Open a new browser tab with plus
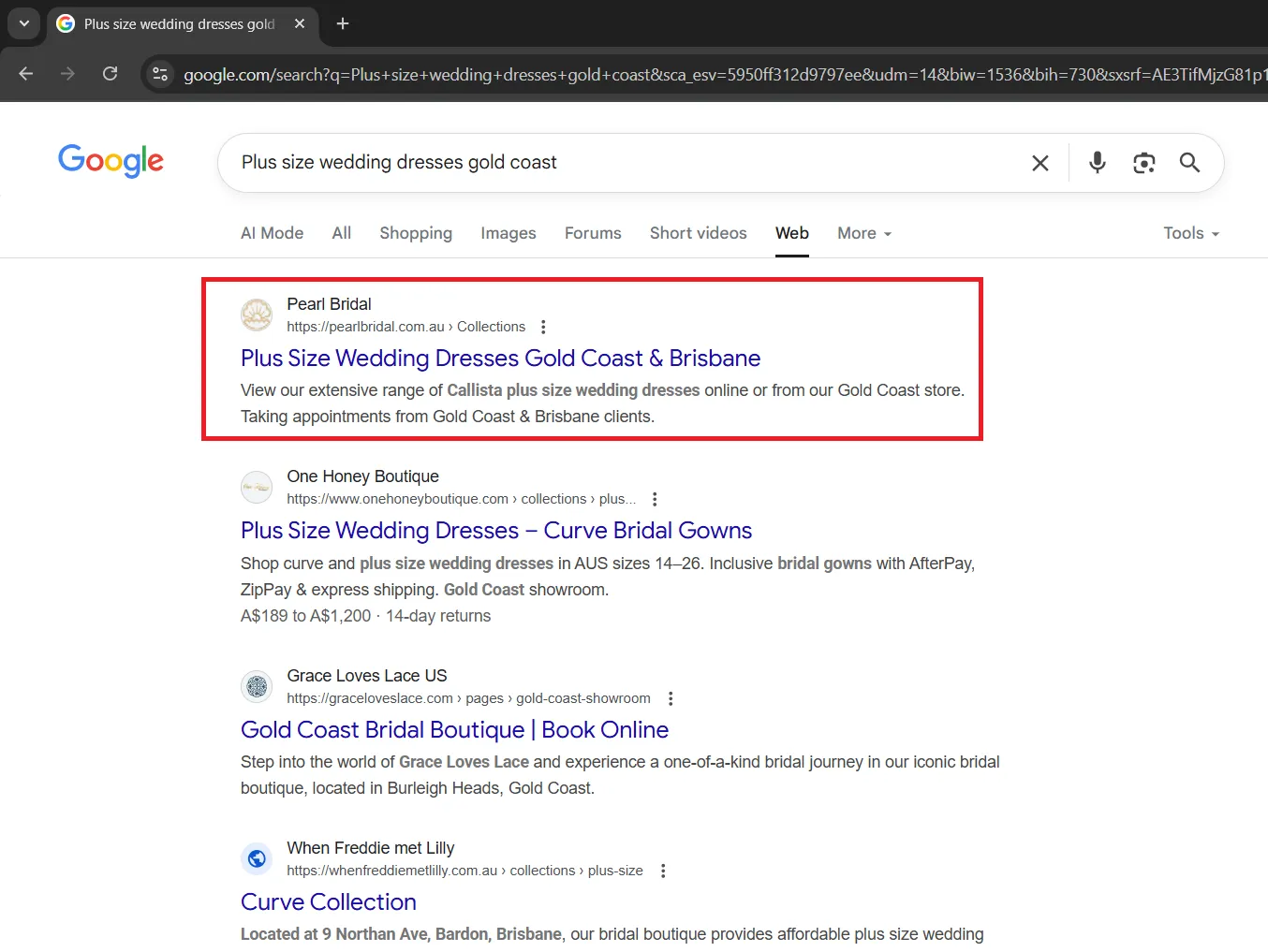 click(x=343, y=23)
